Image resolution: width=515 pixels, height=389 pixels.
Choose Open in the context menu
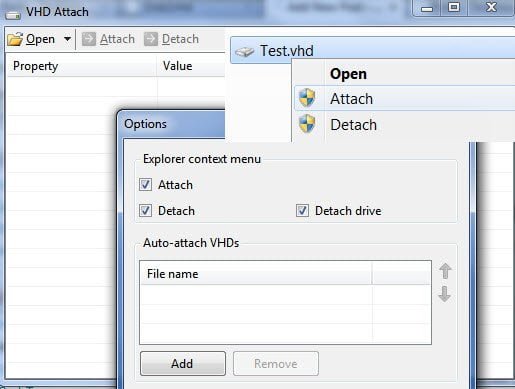pyautogui.click(x=348, y=74)
